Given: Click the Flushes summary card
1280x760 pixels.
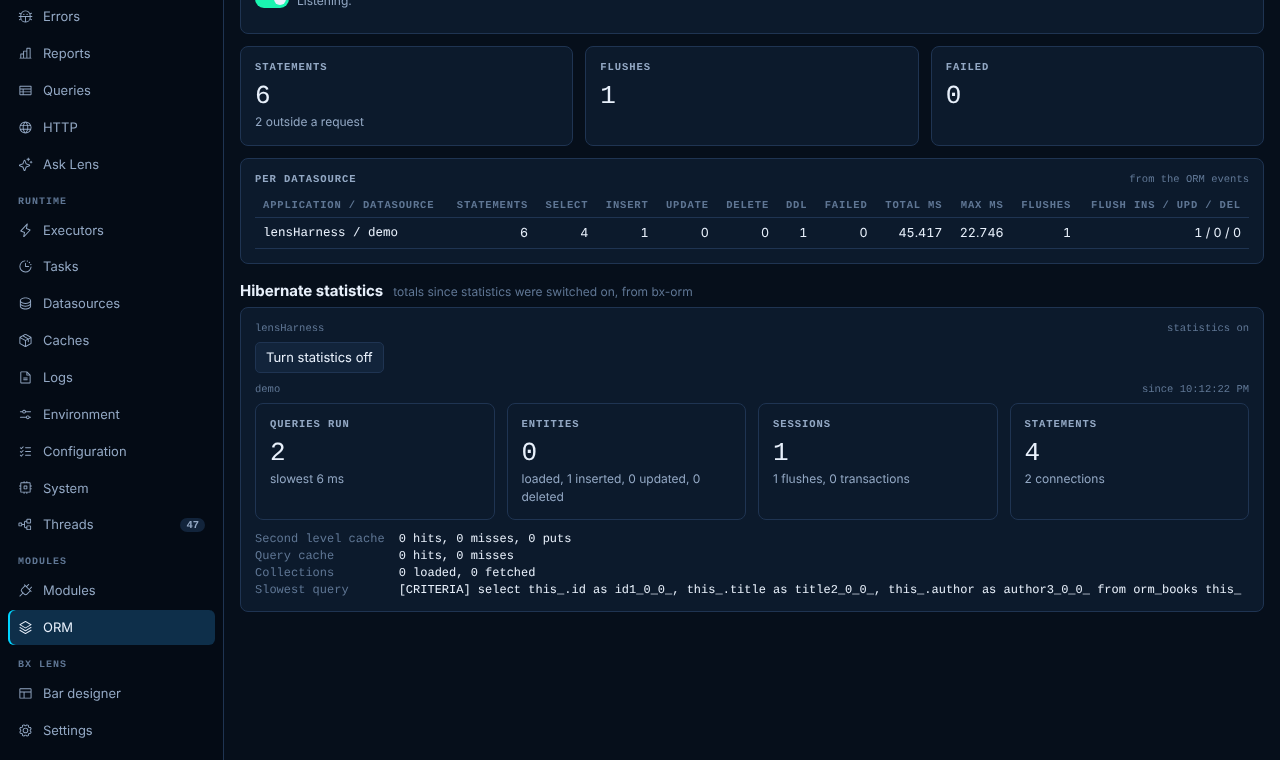Looking at the screenshot, I should tap(752, 96).
